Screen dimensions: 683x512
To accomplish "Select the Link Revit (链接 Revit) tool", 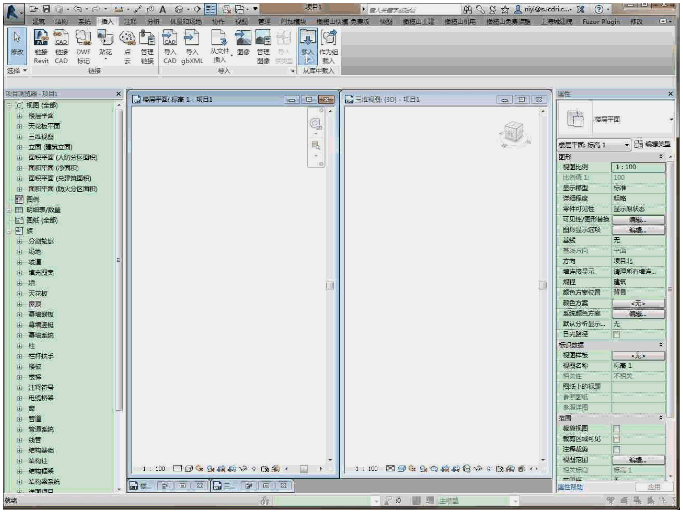I will point(41,47).
